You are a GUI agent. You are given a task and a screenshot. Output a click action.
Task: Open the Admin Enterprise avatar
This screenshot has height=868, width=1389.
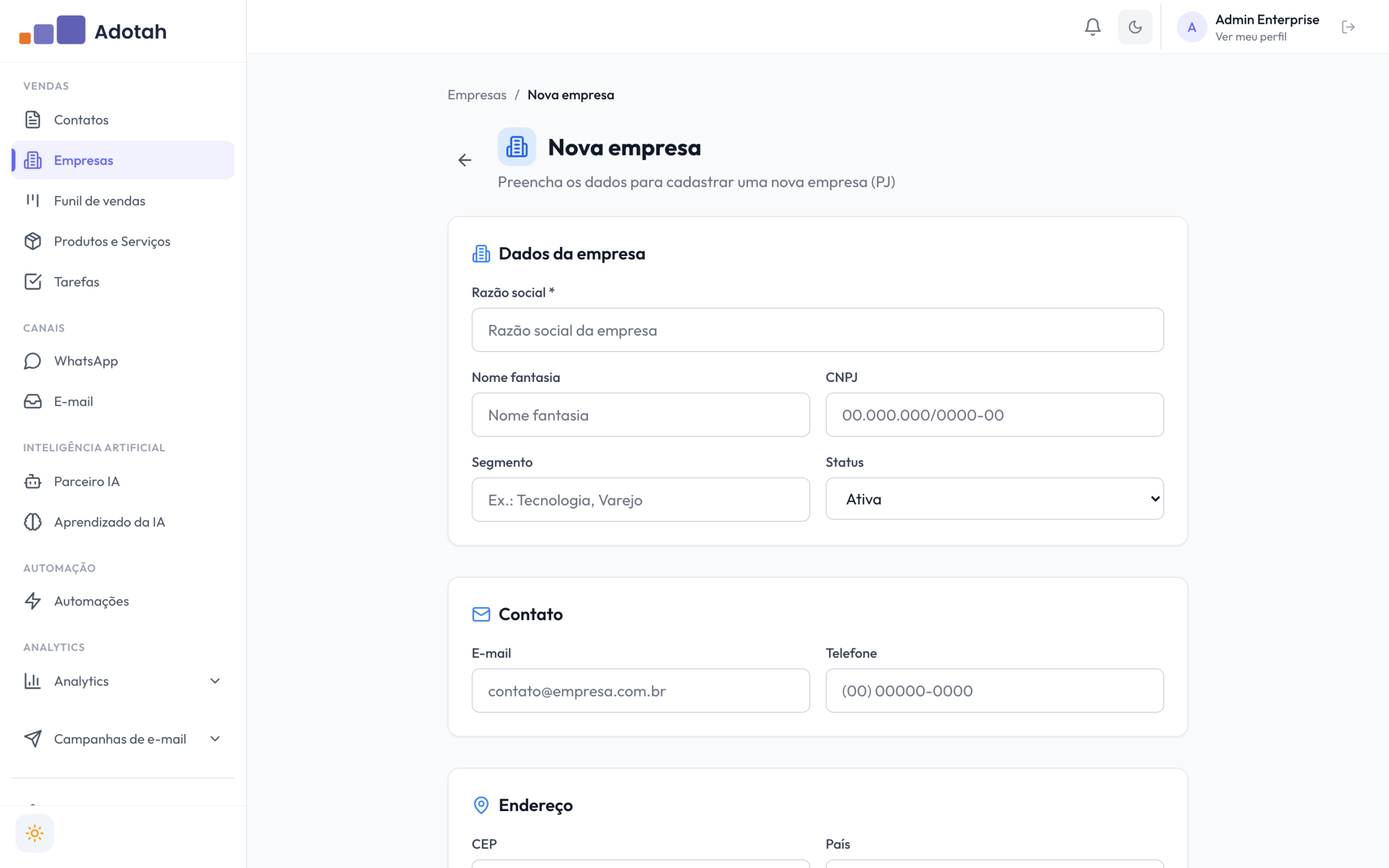click(1192, 27)
